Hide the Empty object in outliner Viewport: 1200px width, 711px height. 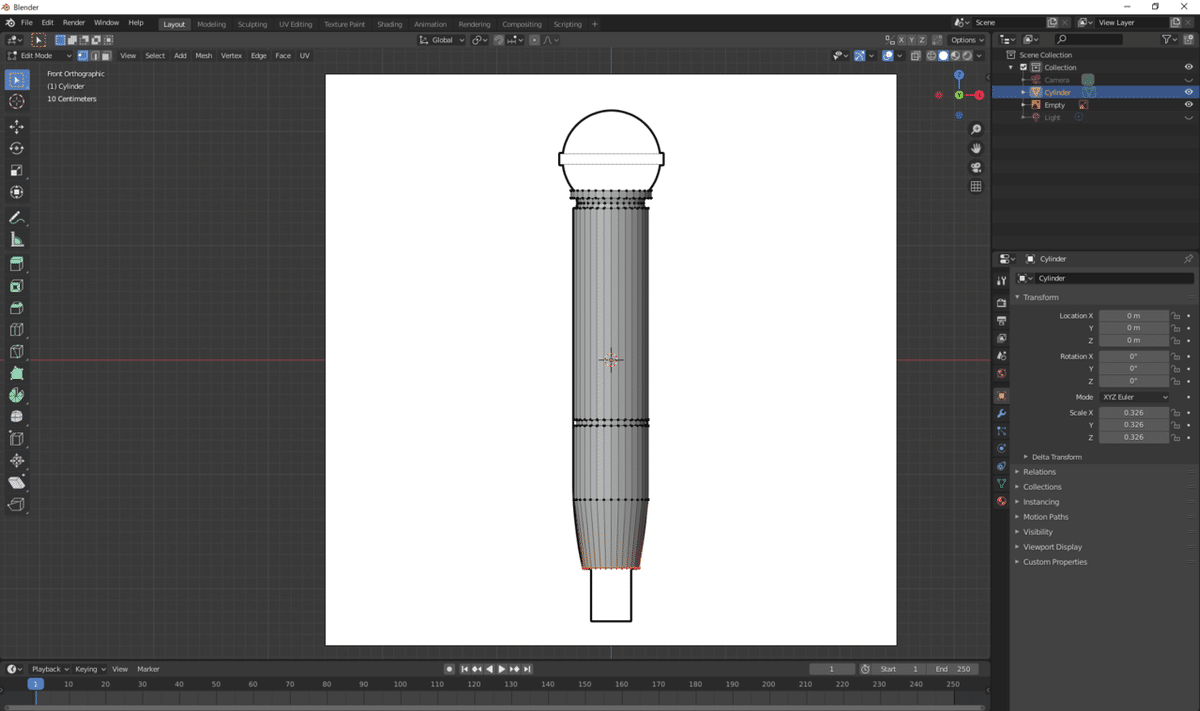click(x=1189, y=105)
